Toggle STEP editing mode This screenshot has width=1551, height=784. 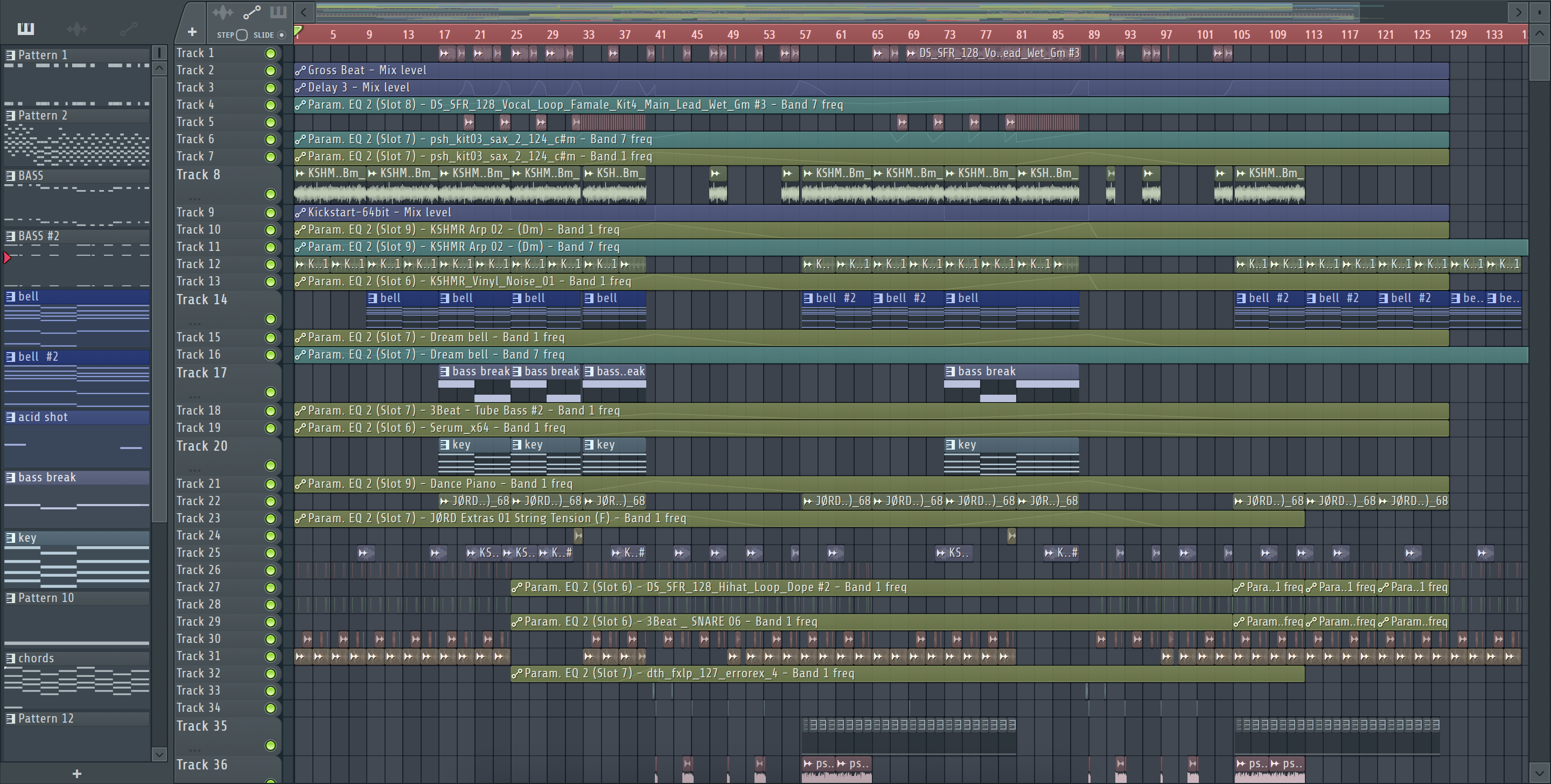point(241,35)
